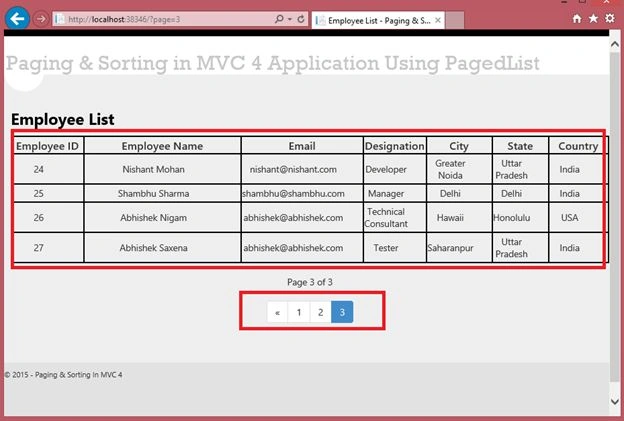Screen dimensions: 624x421
Task: Click the City column header
Action: [x=459, y=146]
